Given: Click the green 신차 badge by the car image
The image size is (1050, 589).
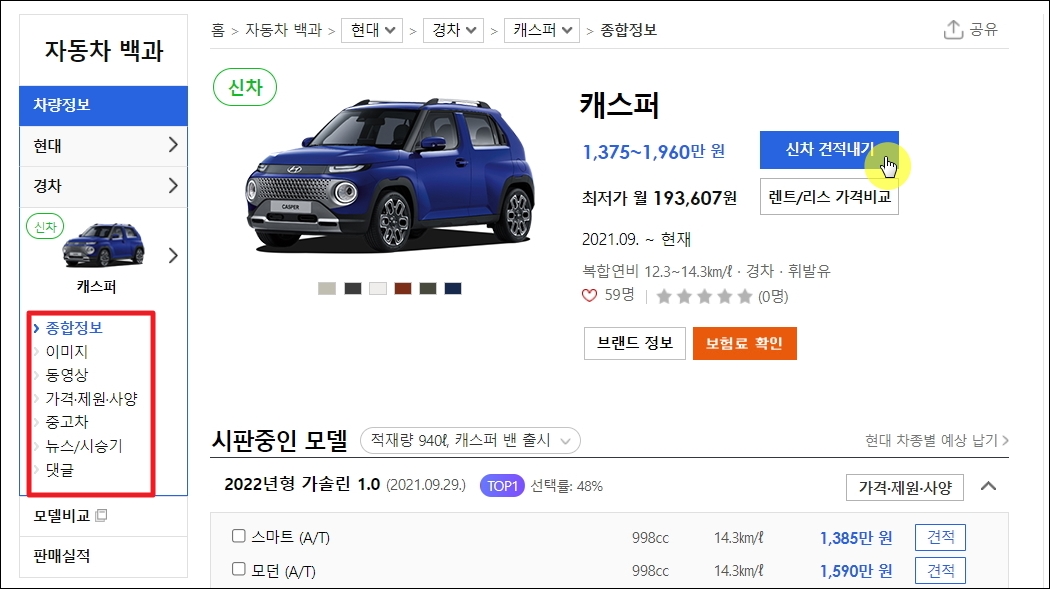Looking at the screenshot, I should coord(245,87).
